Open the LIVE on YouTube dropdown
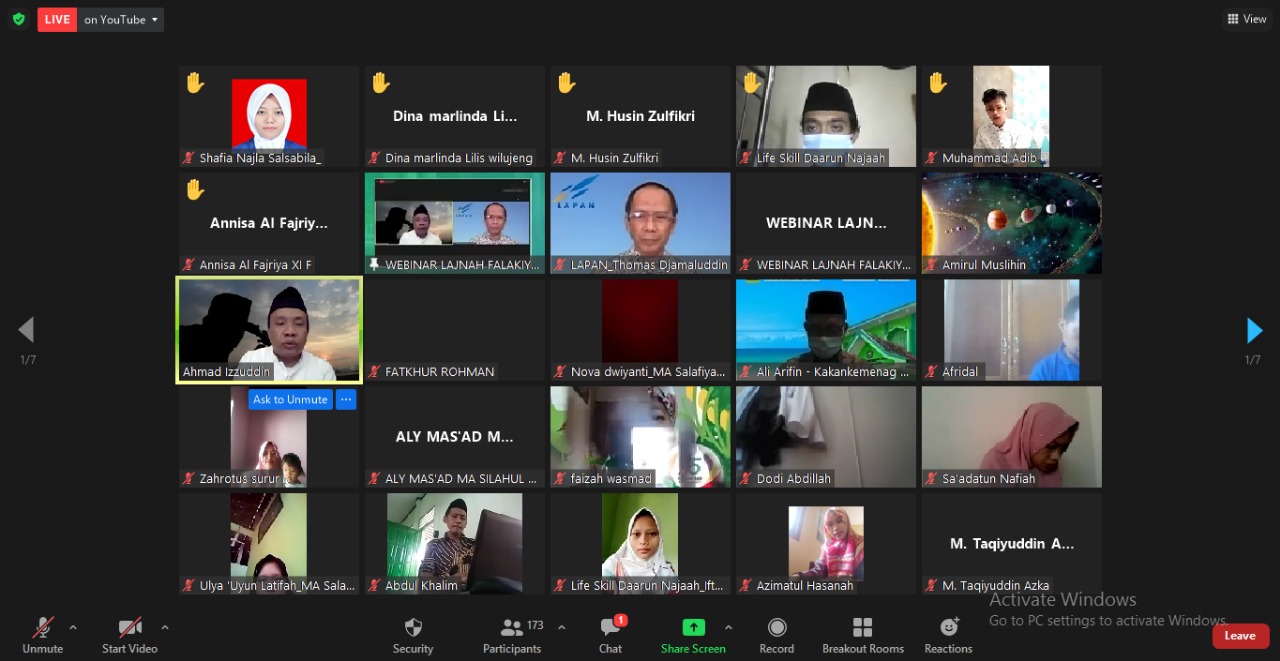Viewport: 1280px width, 661px height. 121,19
